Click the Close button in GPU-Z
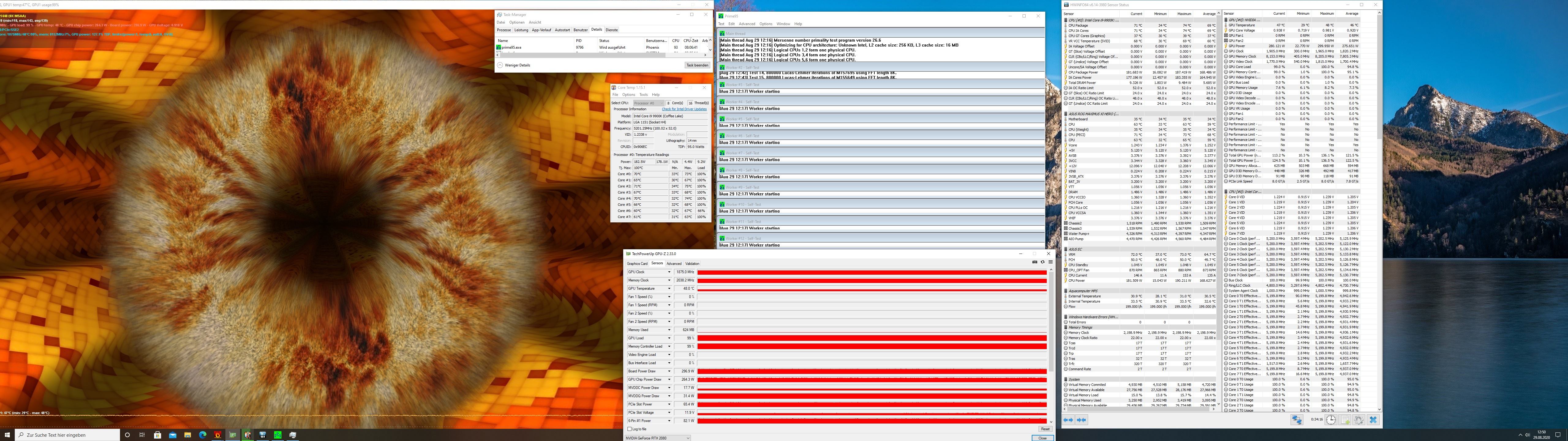This screenshot has height=441, width=1568. tap(1043, 438)
